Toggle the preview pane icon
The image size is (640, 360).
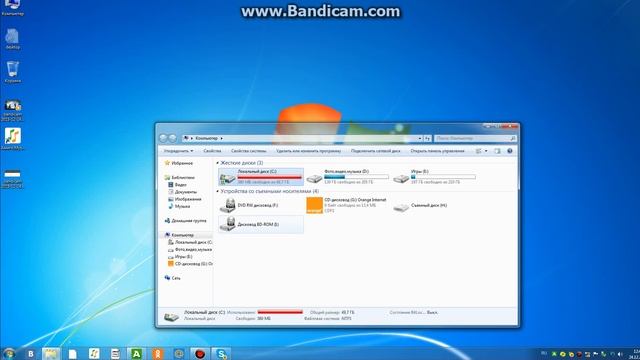point(497,151)
